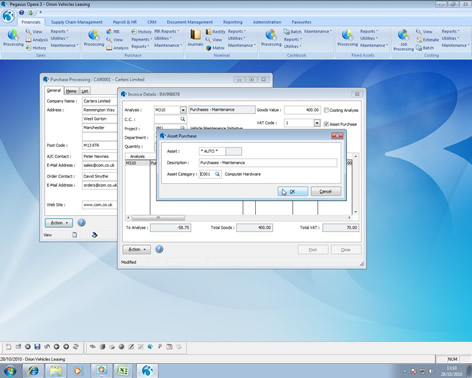
Task: Click the help icon in quick access bar
Action: tap(21, 13)
